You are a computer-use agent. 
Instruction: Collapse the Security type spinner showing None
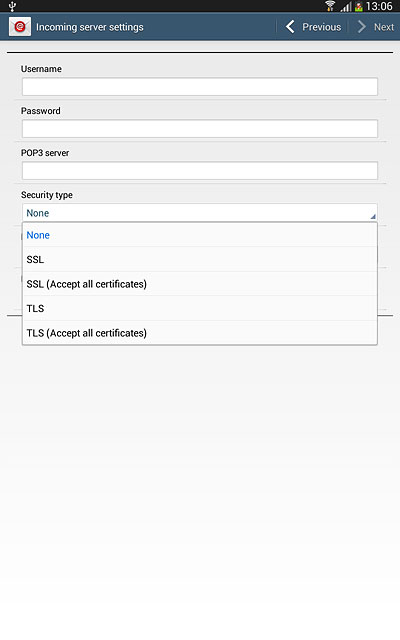pyautogui.click(x=200, y=213)
